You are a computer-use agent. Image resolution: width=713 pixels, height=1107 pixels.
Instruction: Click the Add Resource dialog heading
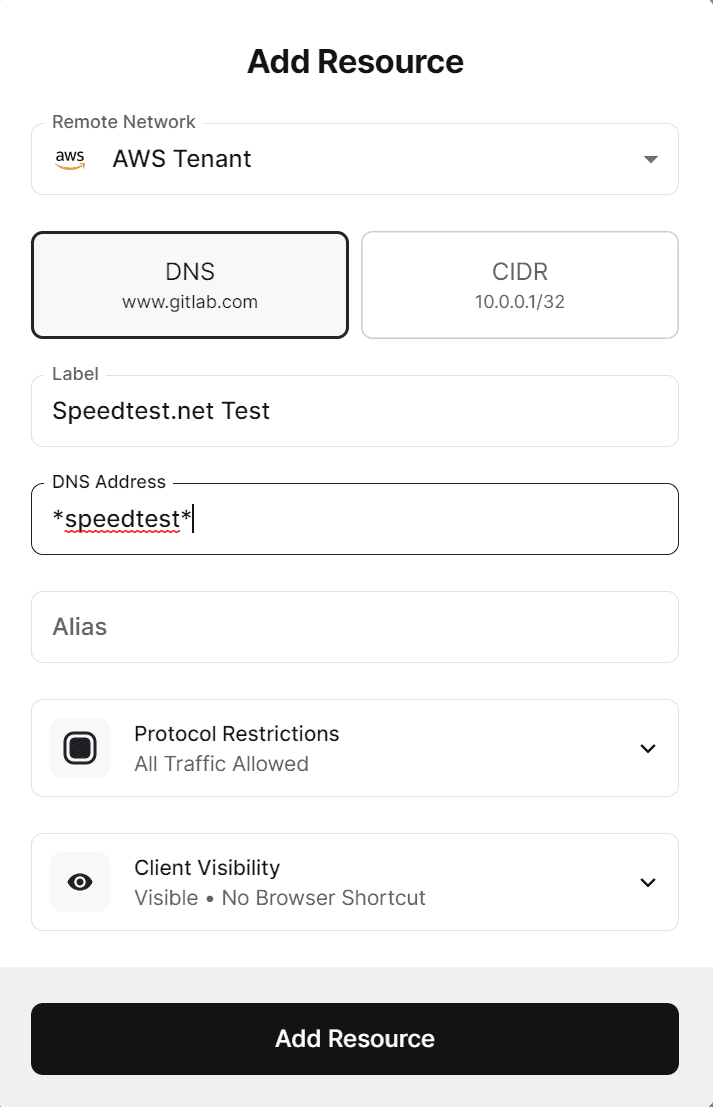[x=355, y=62]
